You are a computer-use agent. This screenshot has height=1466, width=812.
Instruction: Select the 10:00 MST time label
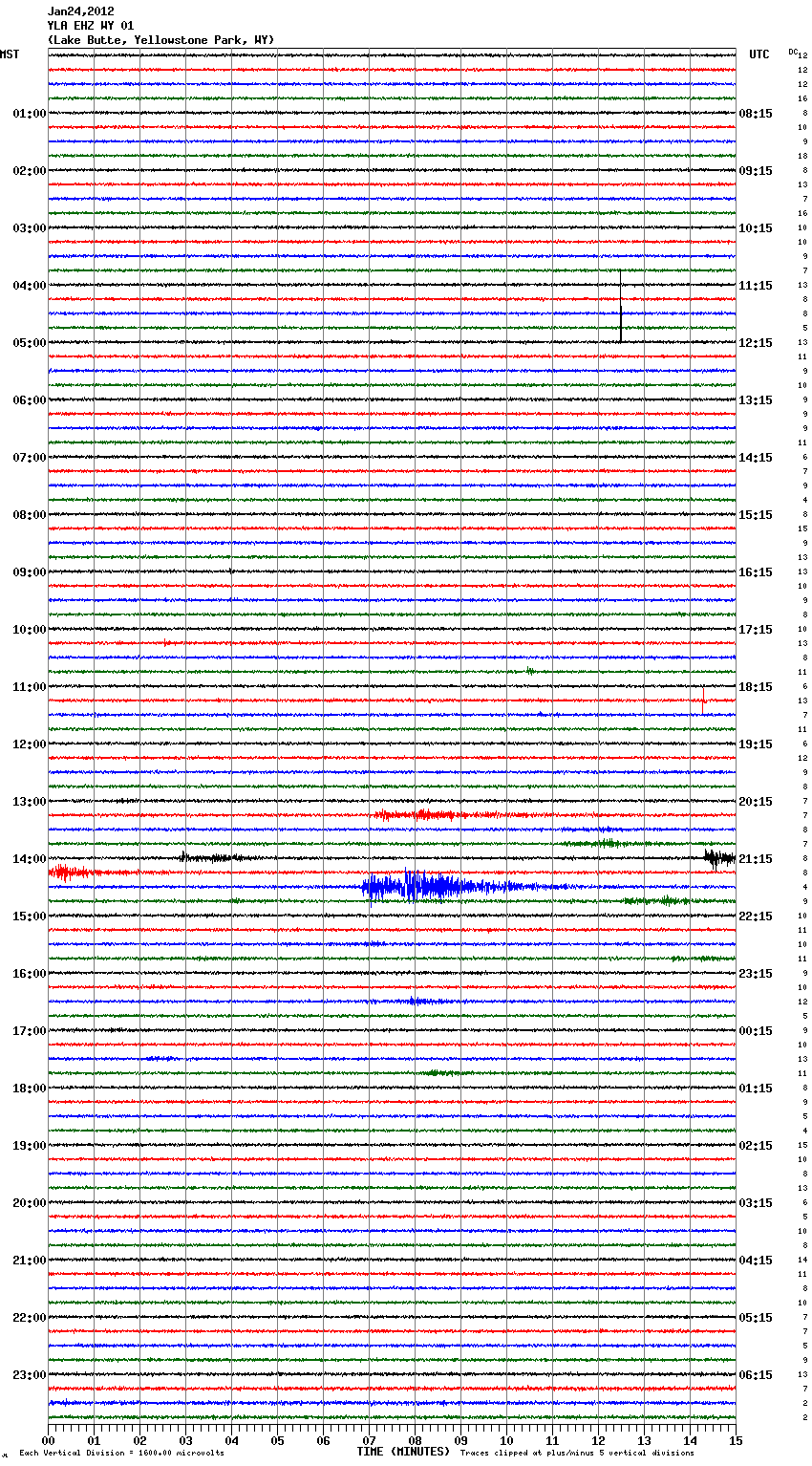coord(30,630)
